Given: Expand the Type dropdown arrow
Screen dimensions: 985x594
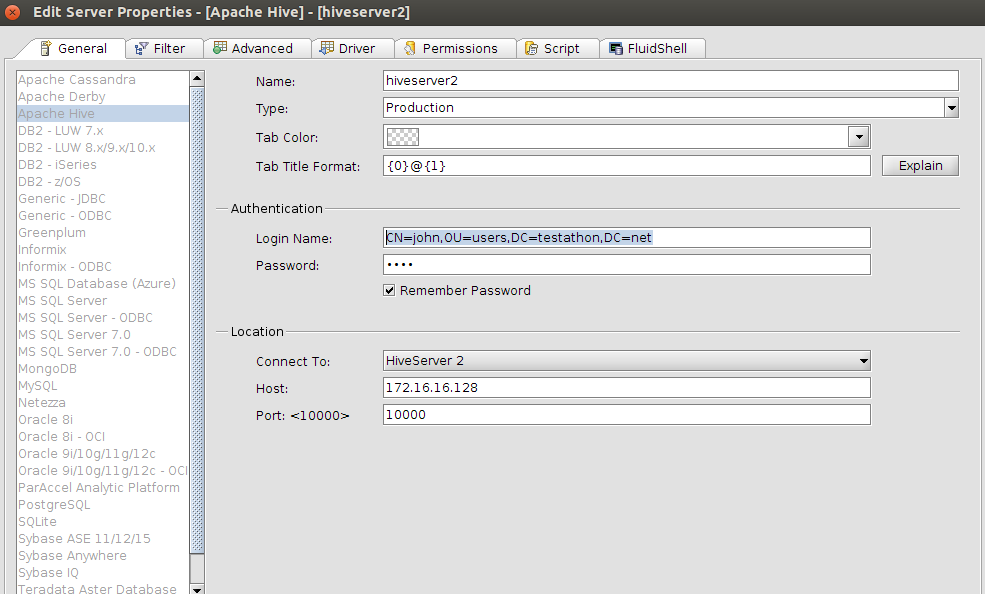Looking at the screenshot, I should 951,107.
